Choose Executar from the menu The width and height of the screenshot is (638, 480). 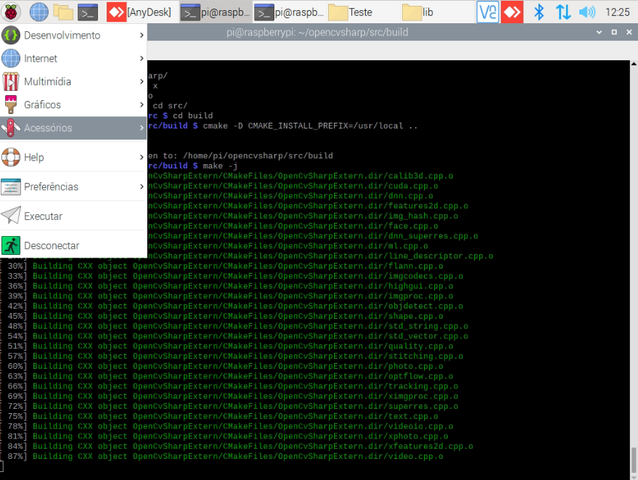click(x=73, y=216)
